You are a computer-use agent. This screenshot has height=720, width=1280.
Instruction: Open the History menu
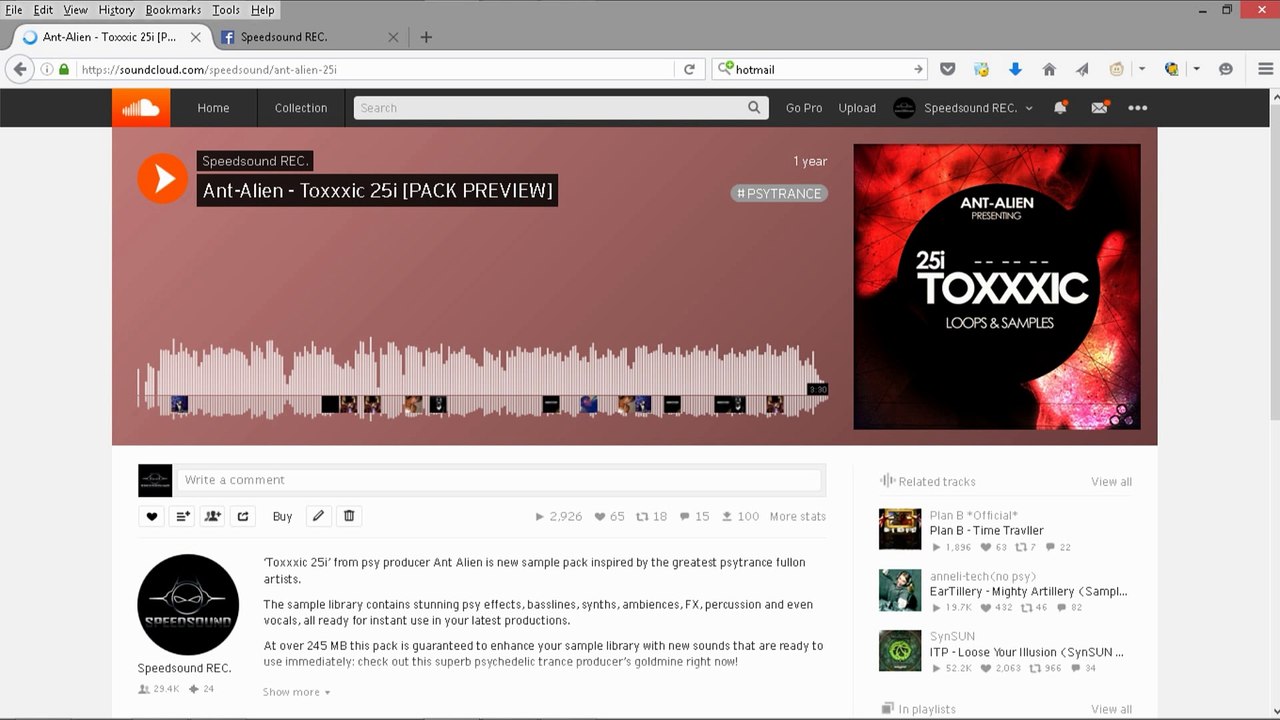[x=117, y=10]
